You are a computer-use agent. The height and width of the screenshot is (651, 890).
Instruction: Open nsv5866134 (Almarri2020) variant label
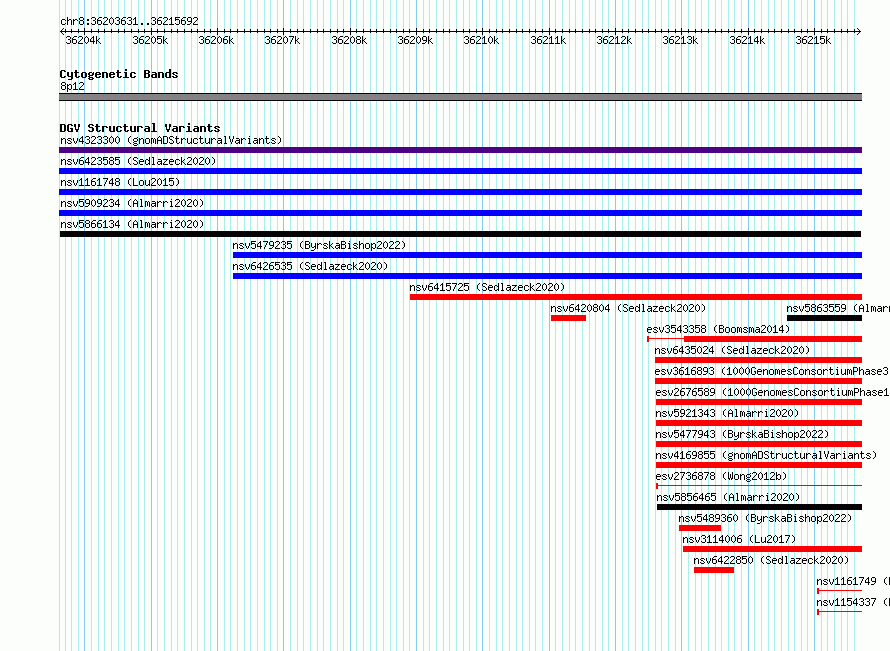(x=132, y=224)
